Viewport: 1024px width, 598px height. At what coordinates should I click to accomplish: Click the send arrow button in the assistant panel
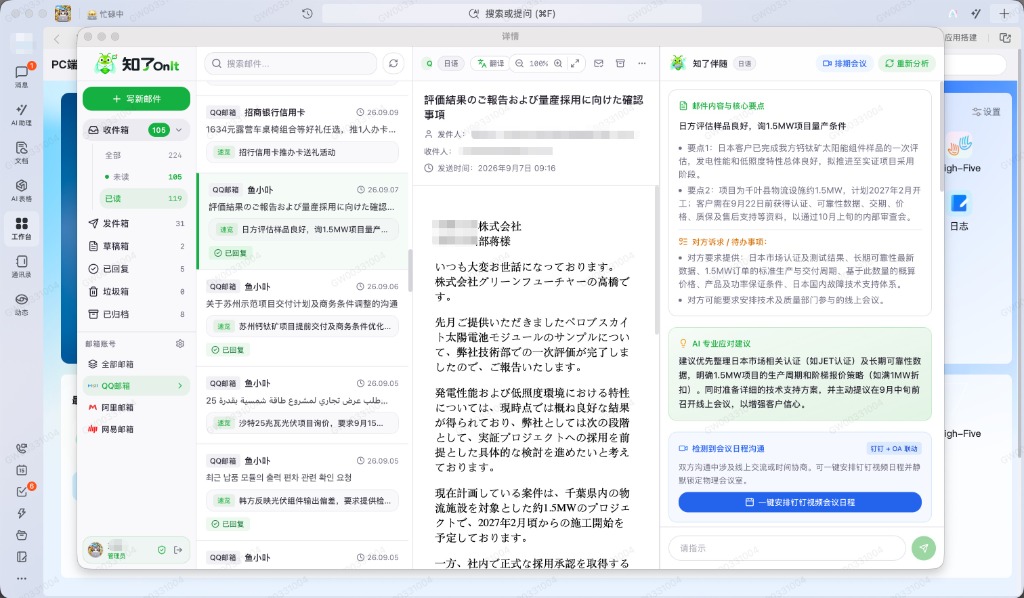pos(923,548)
